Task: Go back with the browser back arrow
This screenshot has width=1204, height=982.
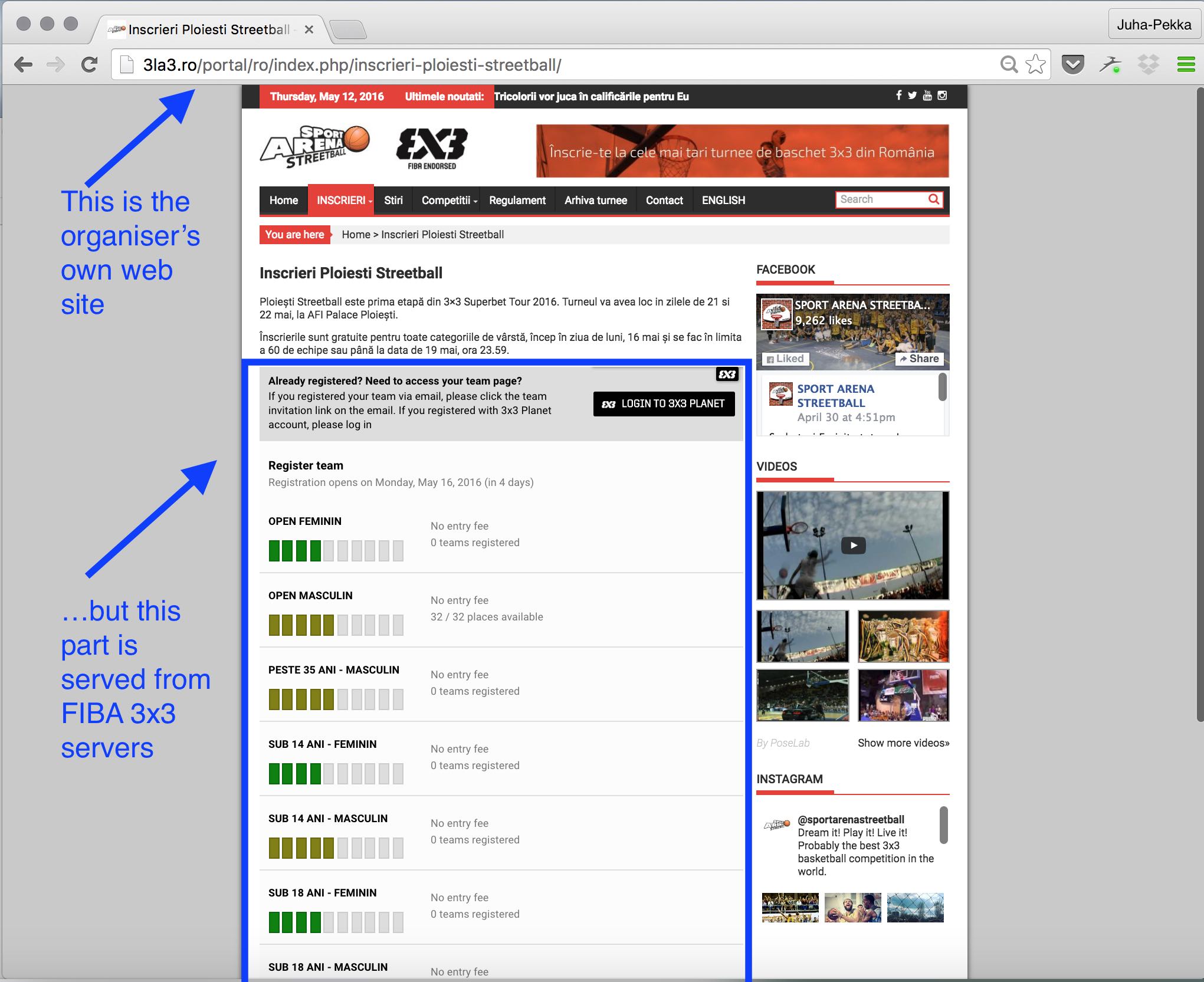Action: point(23,64)
